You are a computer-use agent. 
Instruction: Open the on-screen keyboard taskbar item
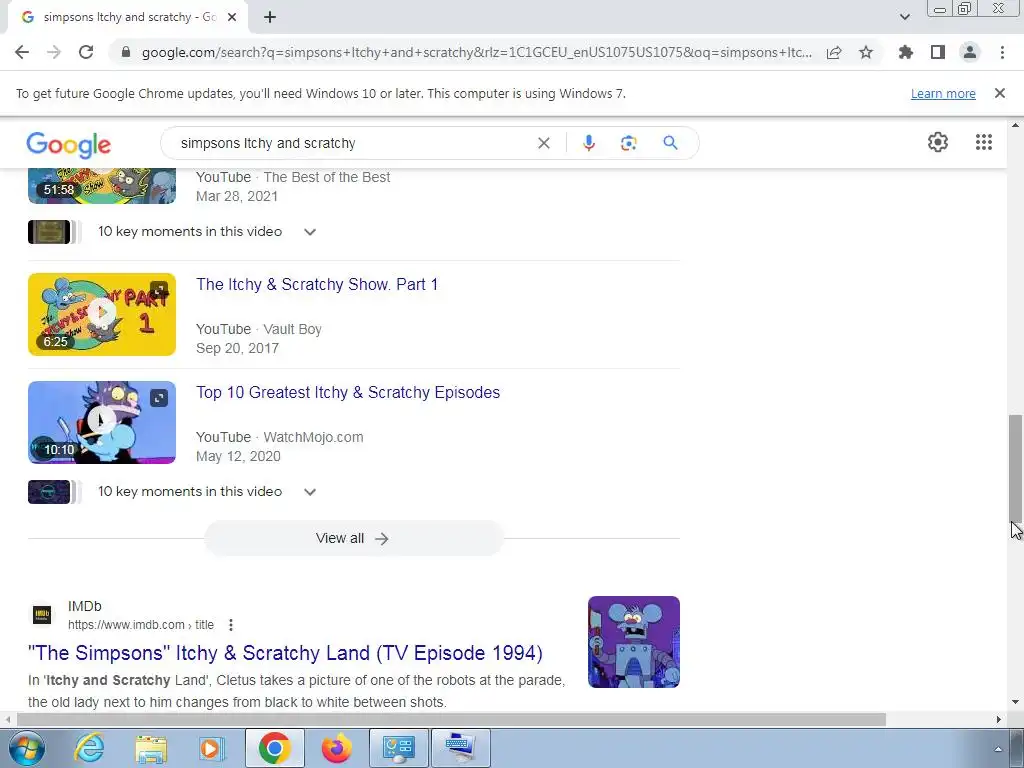tap(461, 748)
